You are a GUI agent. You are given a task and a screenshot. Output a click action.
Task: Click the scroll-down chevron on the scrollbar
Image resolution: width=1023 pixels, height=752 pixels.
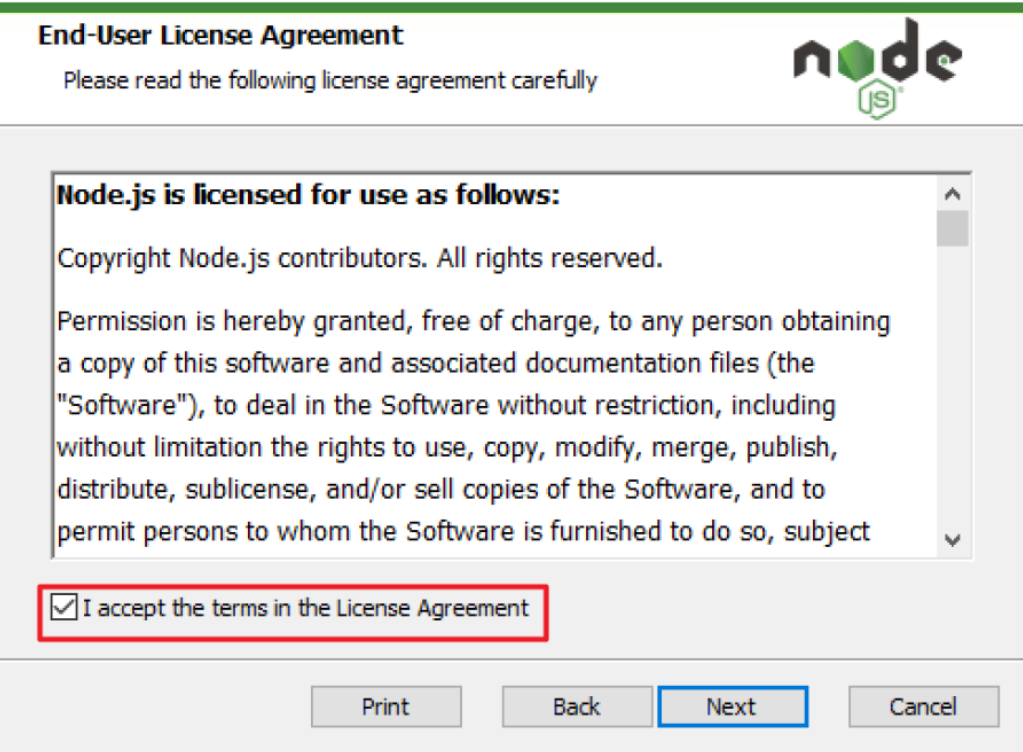click(951, 540)
